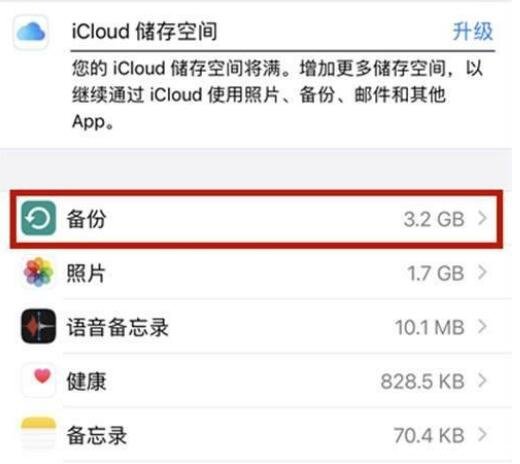Open the 照片 menu entry
This screenshot has height=464, width=520.
click(256, 273)
